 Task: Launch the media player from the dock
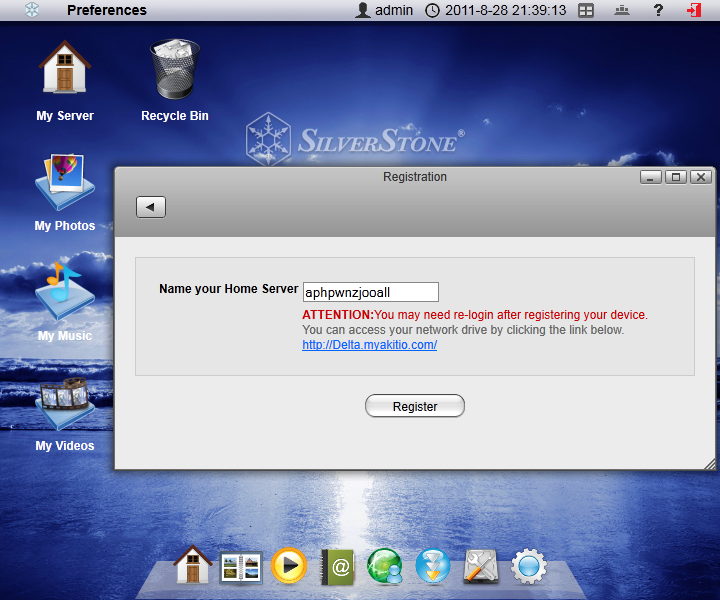tap(290, 567)
